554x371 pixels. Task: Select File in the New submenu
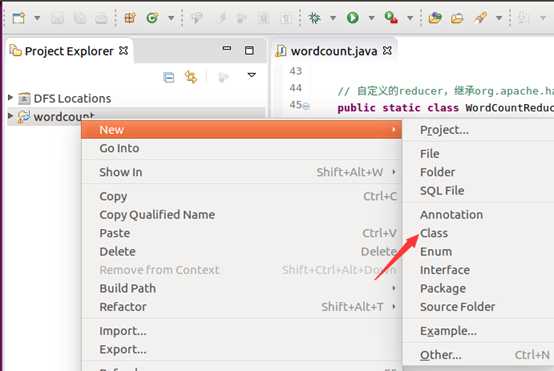479,154
